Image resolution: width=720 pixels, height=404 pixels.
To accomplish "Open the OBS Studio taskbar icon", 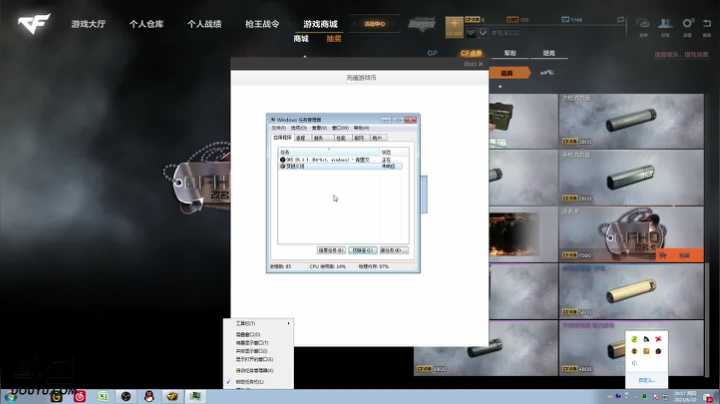I will click(x=126, y=396).
